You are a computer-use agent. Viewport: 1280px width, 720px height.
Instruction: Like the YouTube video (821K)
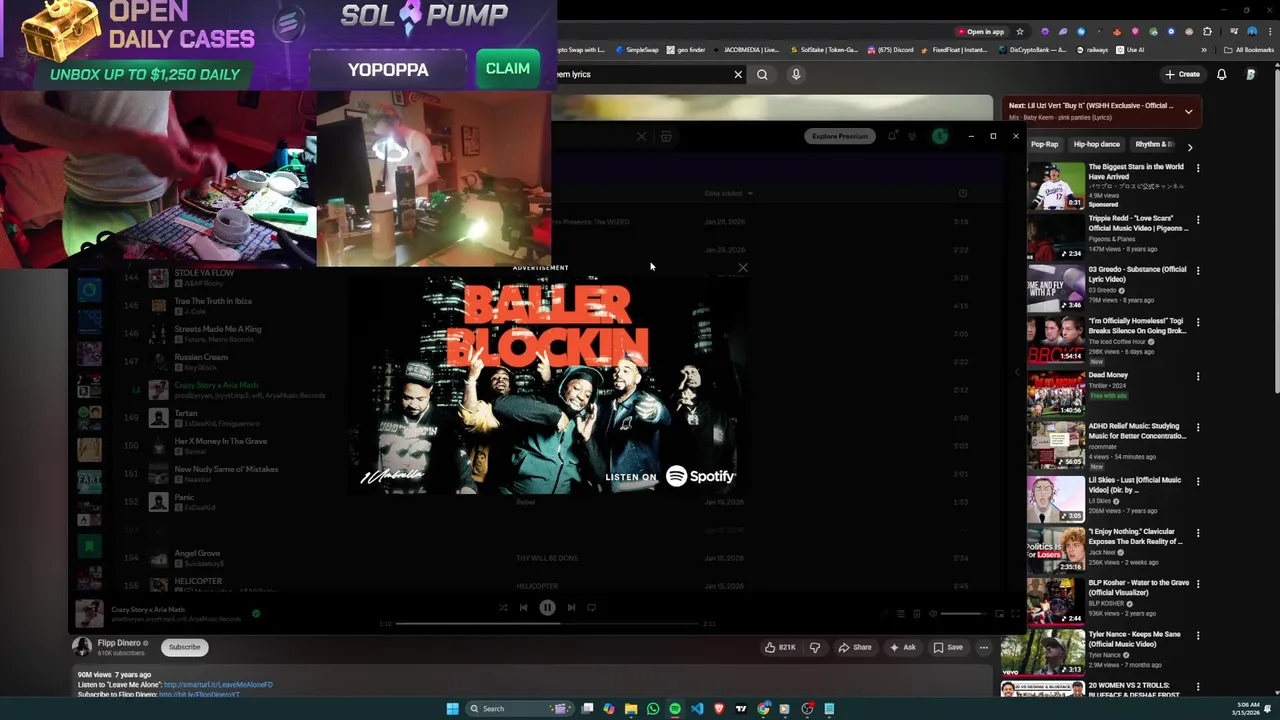click(x=780, y=647)
